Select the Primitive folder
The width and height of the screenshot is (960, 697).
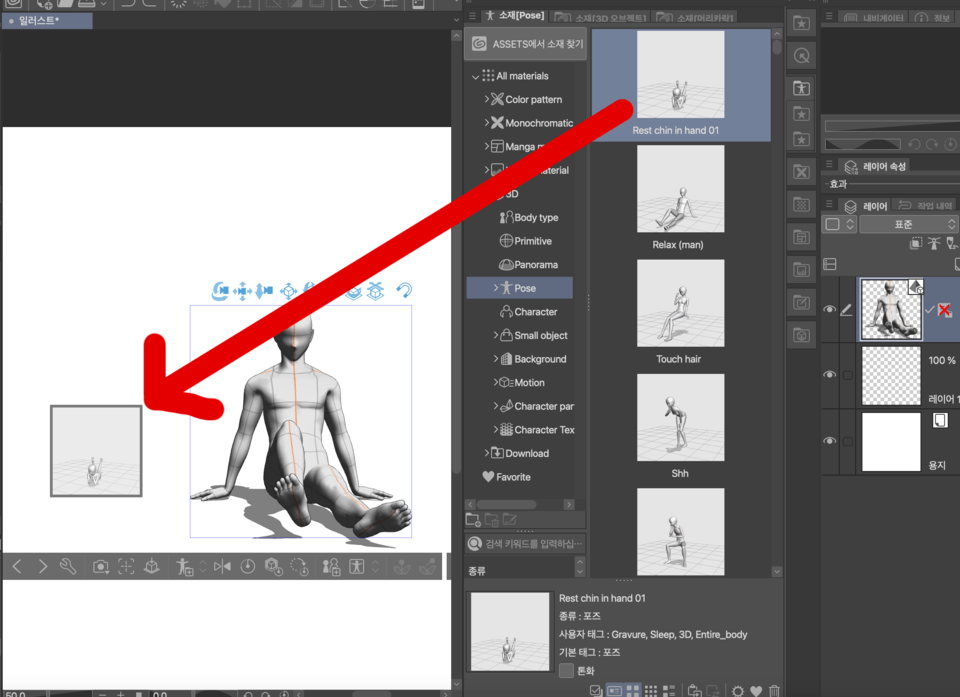pyautogui.click(x=525, y=241)
